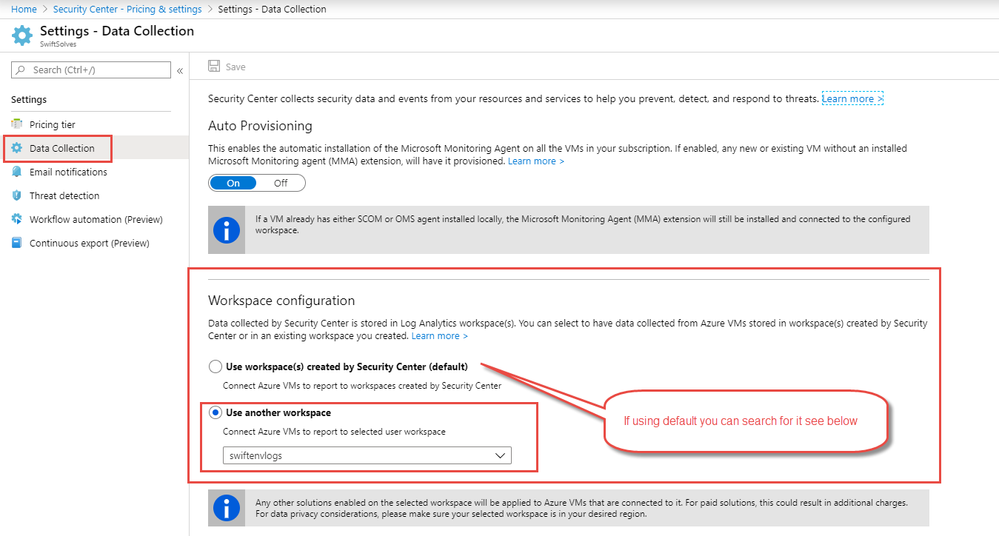Click 'Connect Azure VMs to report to workspaces created by Security Center'

click(x=362, y=386)
